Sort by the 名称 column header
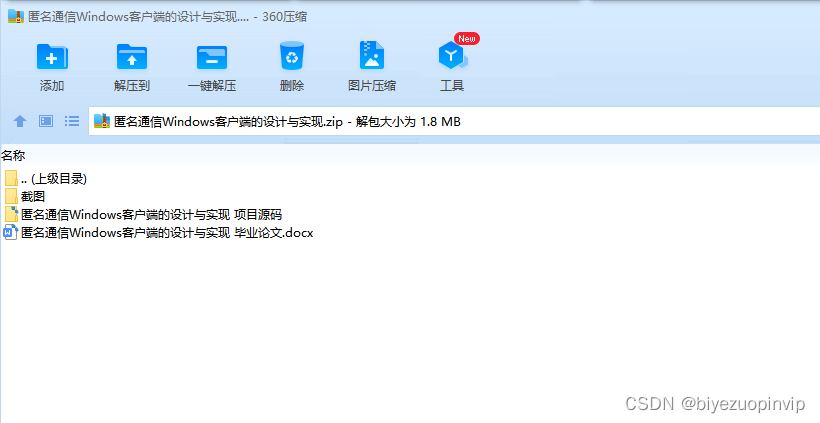 13,155
